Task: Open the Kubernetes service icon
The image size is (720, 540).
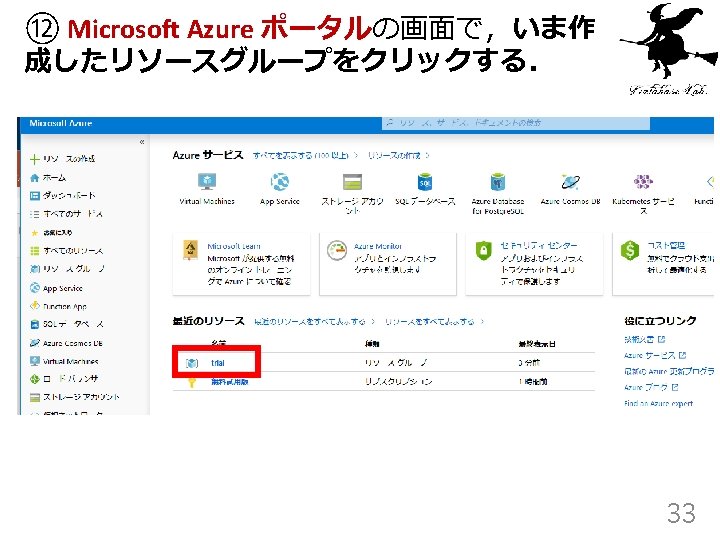Action: [x=643, y=182]
